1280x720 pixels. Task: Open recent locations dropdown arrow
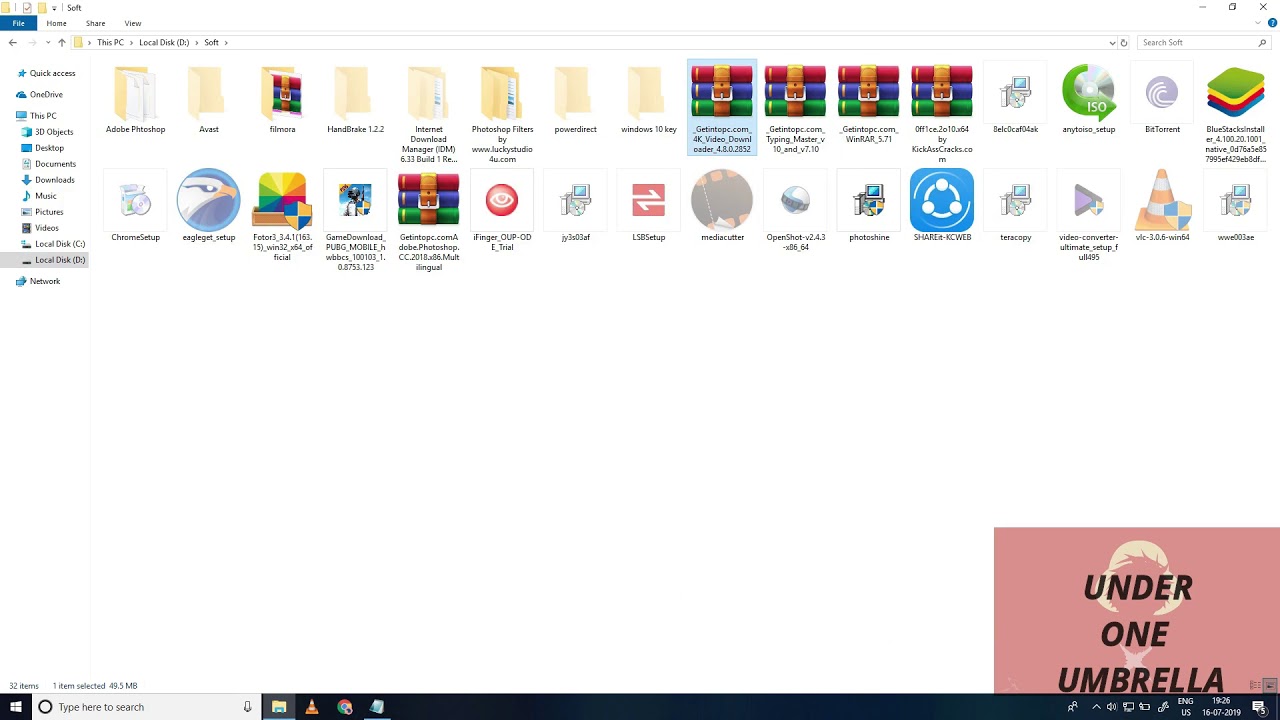pyautogui.click(x=47, y=43)
